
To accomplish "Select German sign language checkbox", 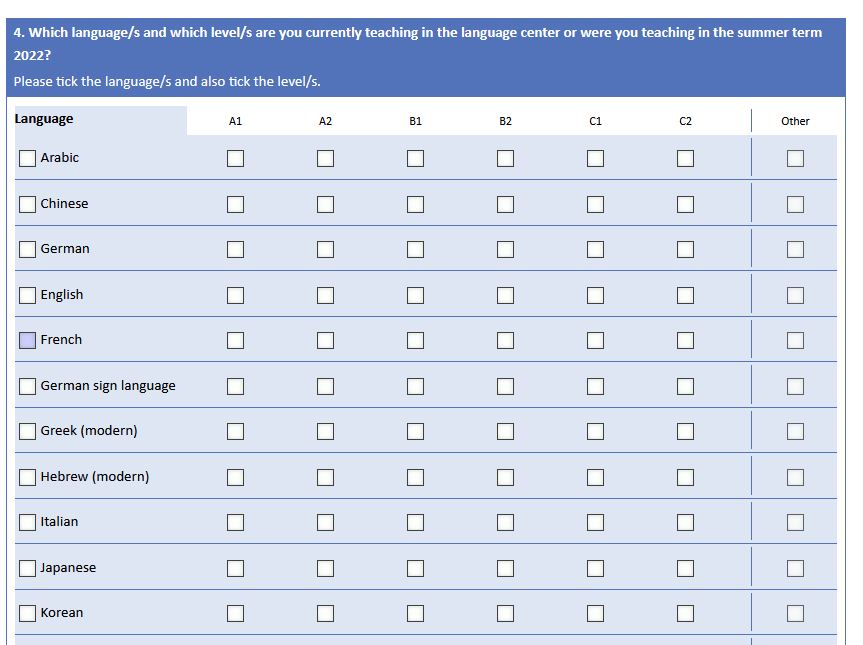I will pos(27,386).
